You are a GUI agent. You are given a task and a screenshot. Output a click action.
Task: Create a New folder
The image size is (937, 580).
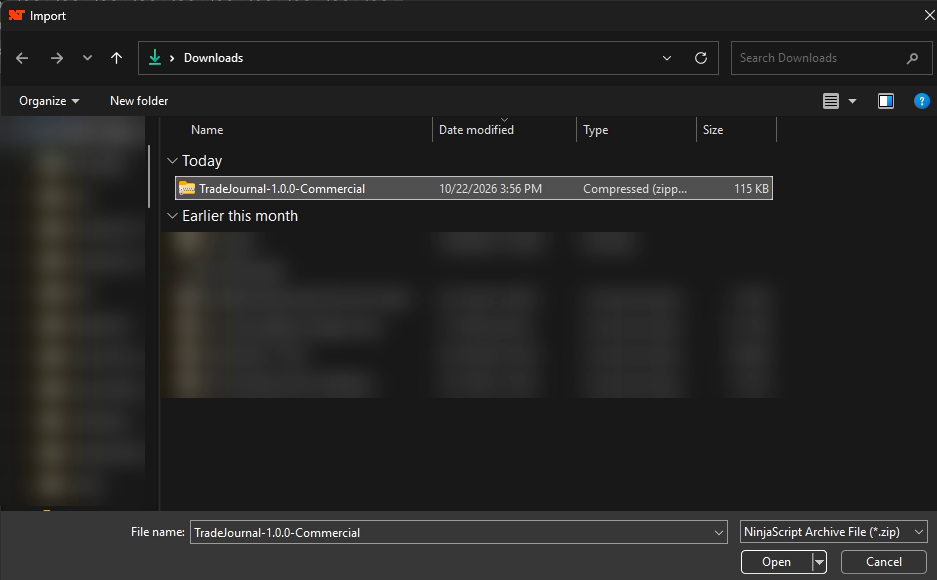pos(139,101)
